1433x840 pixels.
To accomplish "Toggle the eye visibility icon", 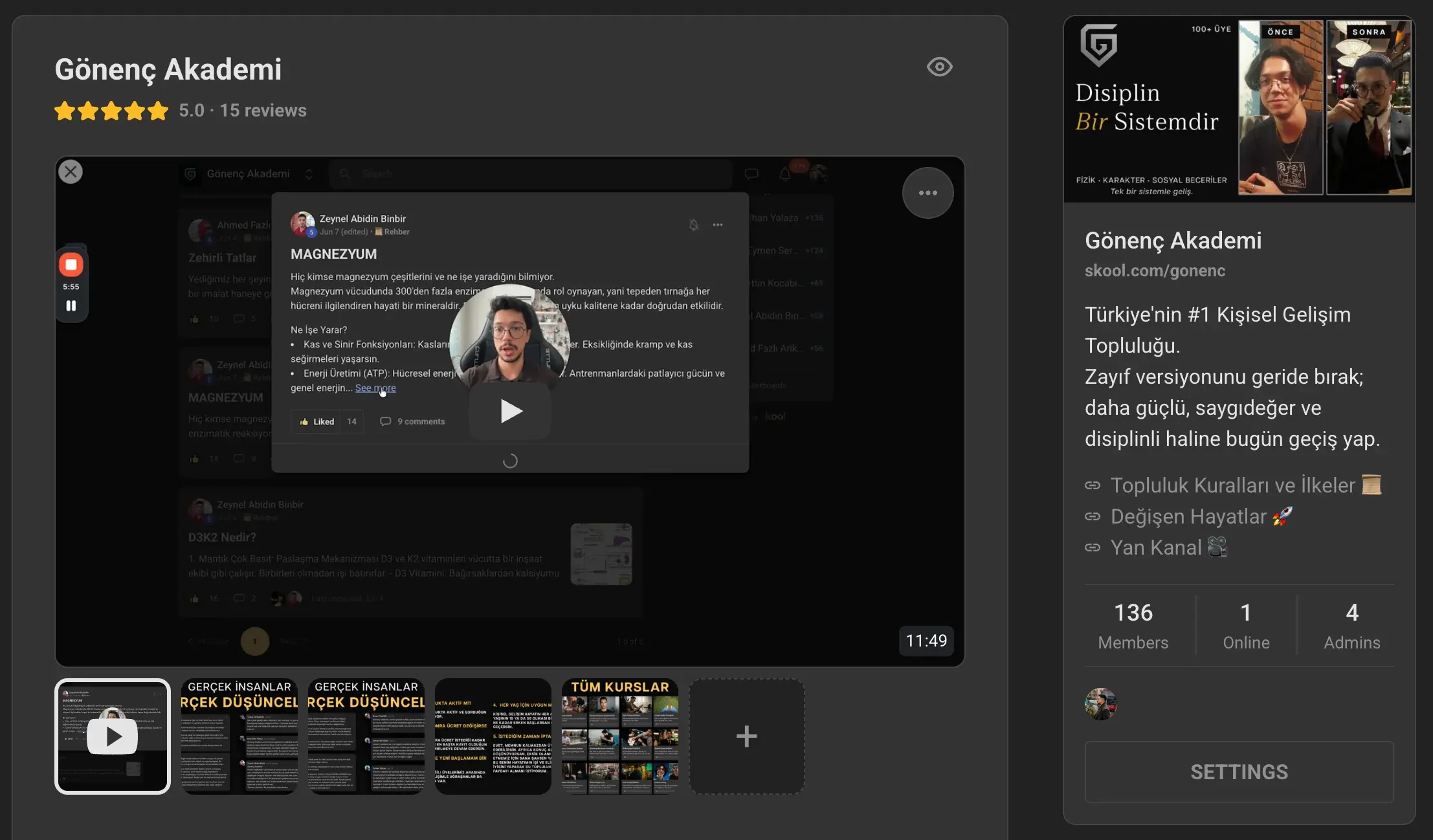I will pyautogui.click(x=939, y=67).
